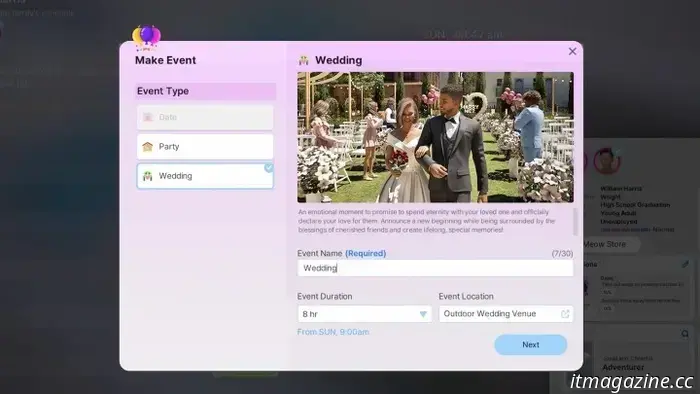This screenshot has width=700, height=394.
Task: Click the checkmark on the Wedding option
Action: tap(268, 168)
